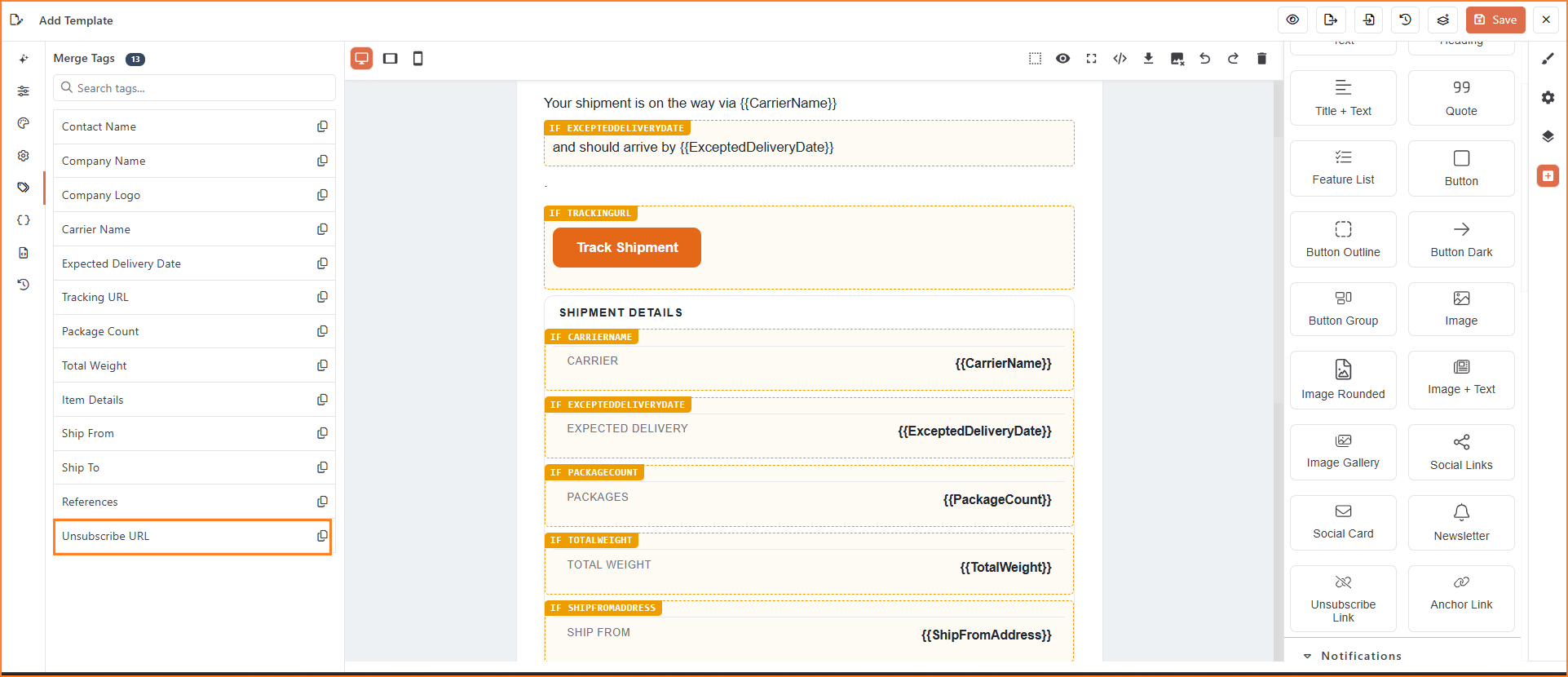Click the eye preview button in the header

click(1292, 20)
